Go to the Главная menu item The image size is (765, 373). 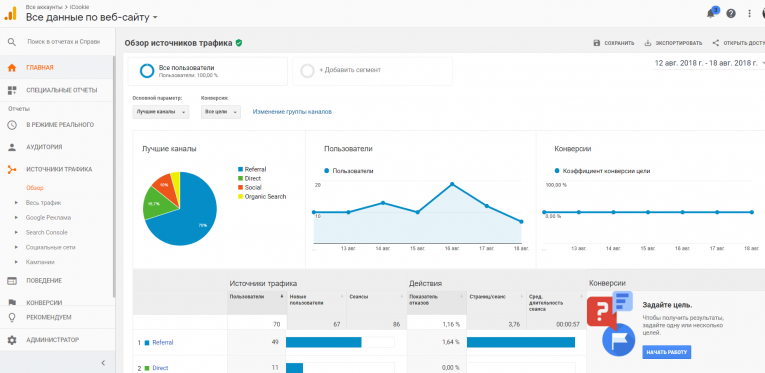40,67
